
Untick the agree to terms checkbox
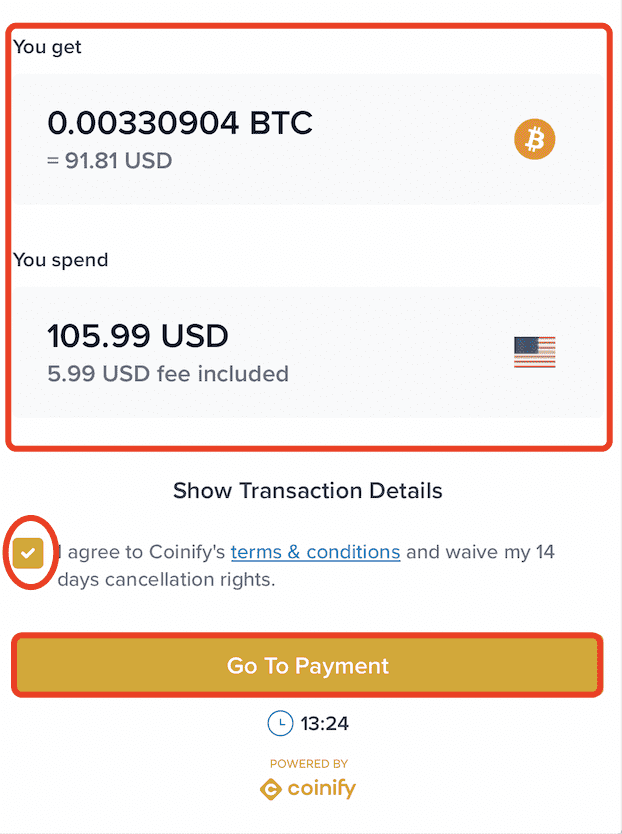(28, 553)
